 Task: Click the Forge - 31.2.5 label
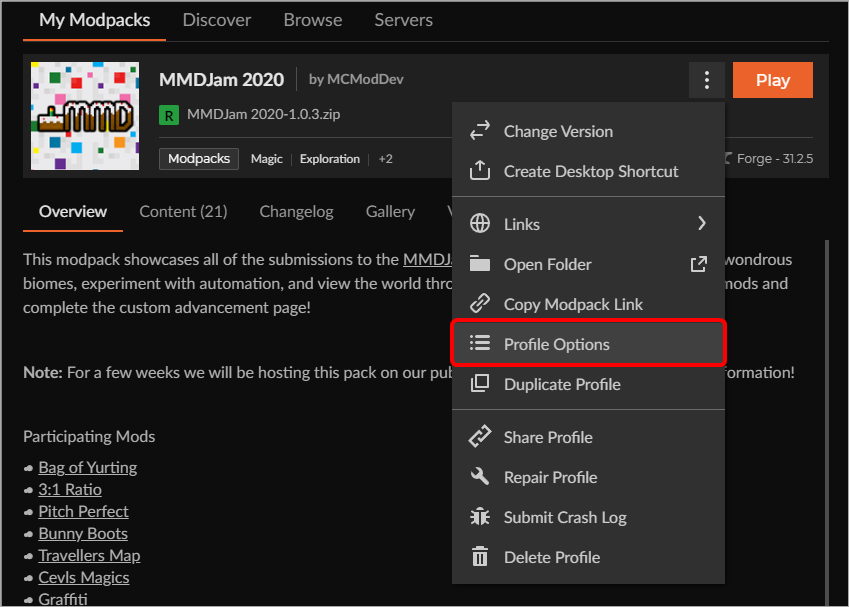tap(774, 159)
